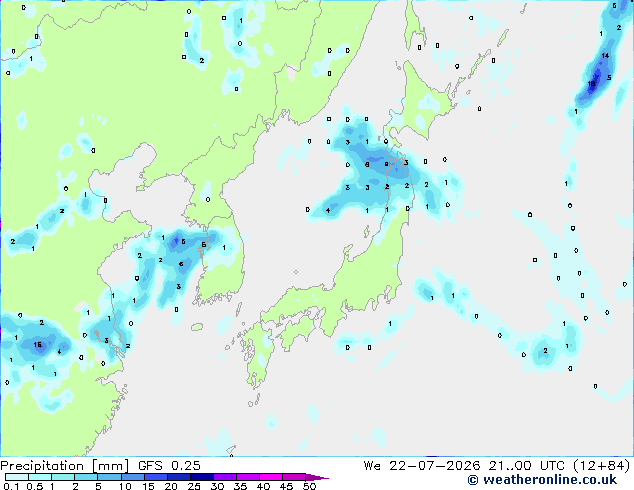
Task: Click the 10–15 mm legend swatch
Action: 133,477
